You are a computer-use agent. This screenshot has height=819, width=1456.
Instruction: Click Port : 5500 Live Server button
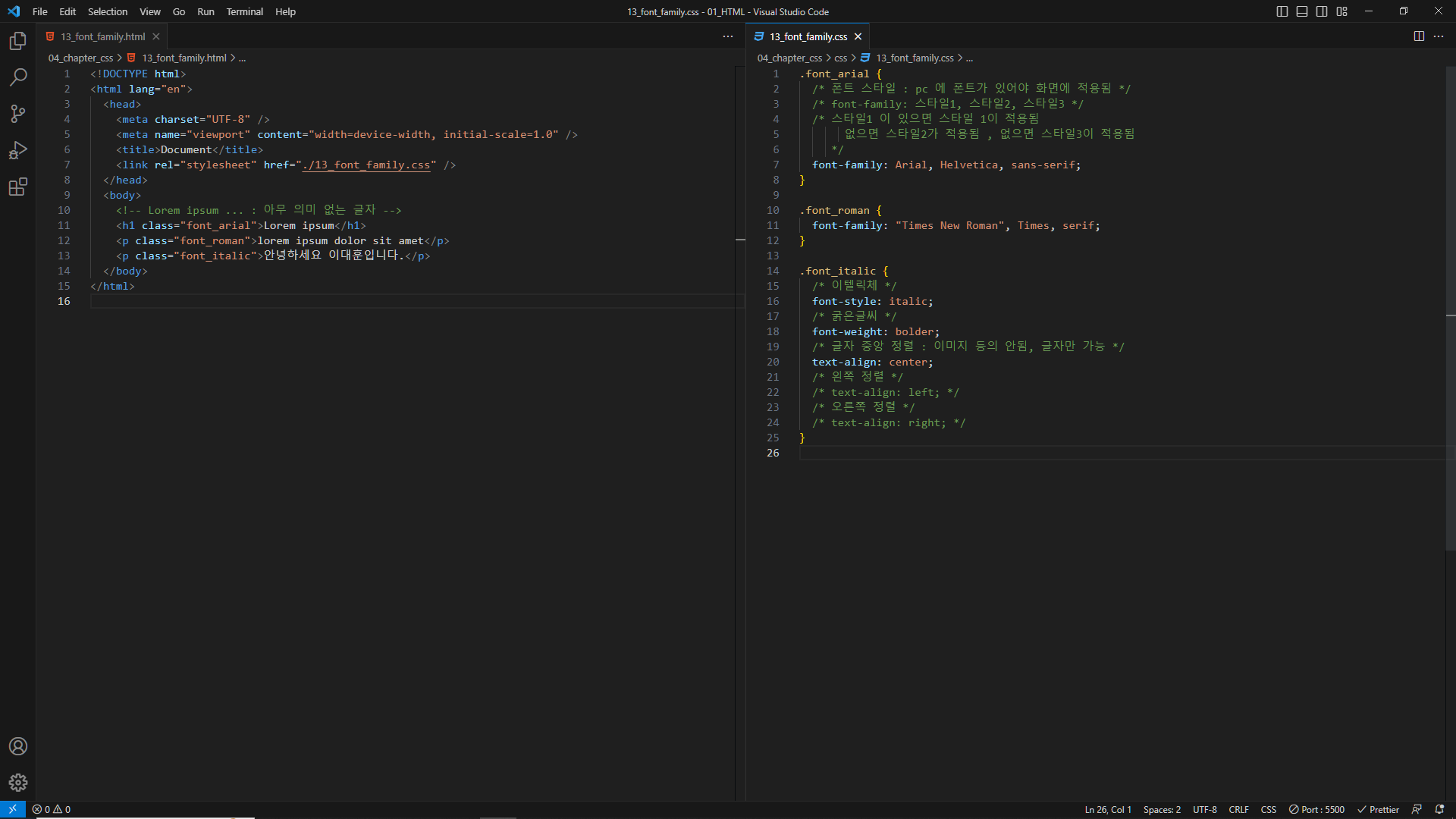click(1316, 809)
